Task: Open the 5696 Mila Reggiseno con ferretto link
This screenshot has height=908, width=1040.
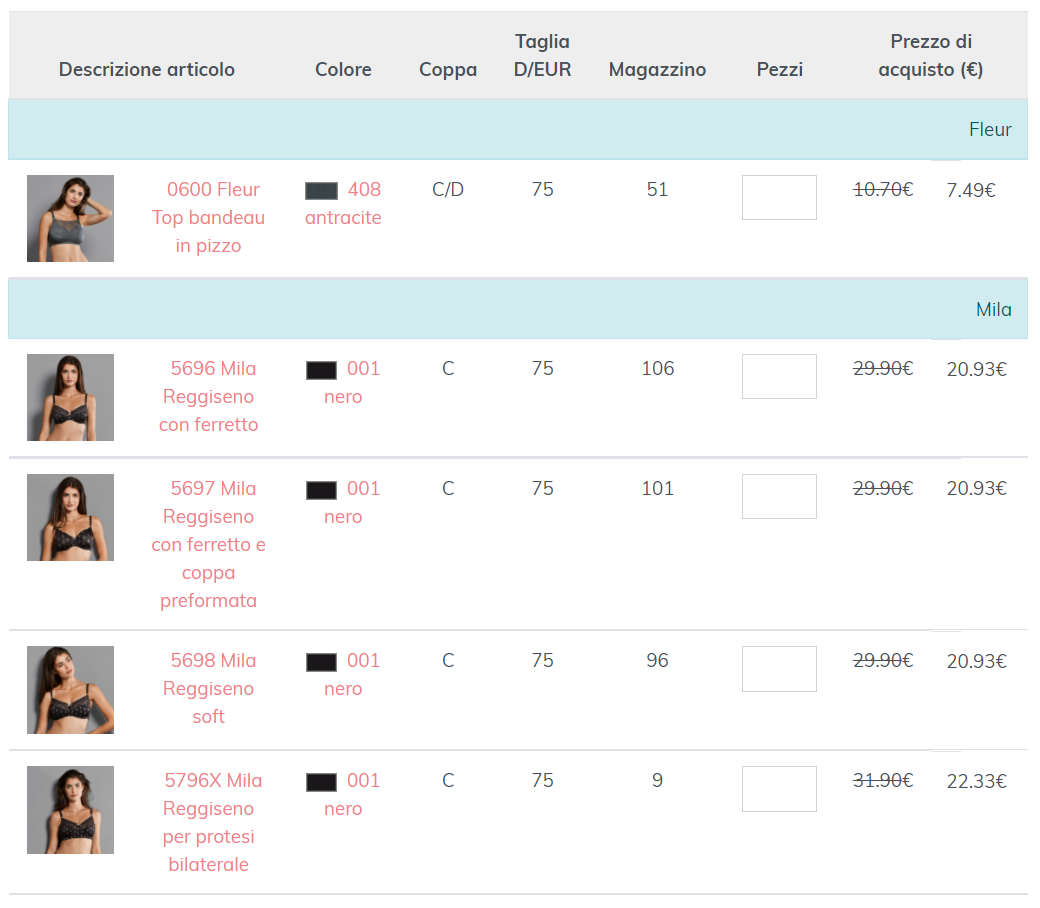Action: click(x=208, y=397)
